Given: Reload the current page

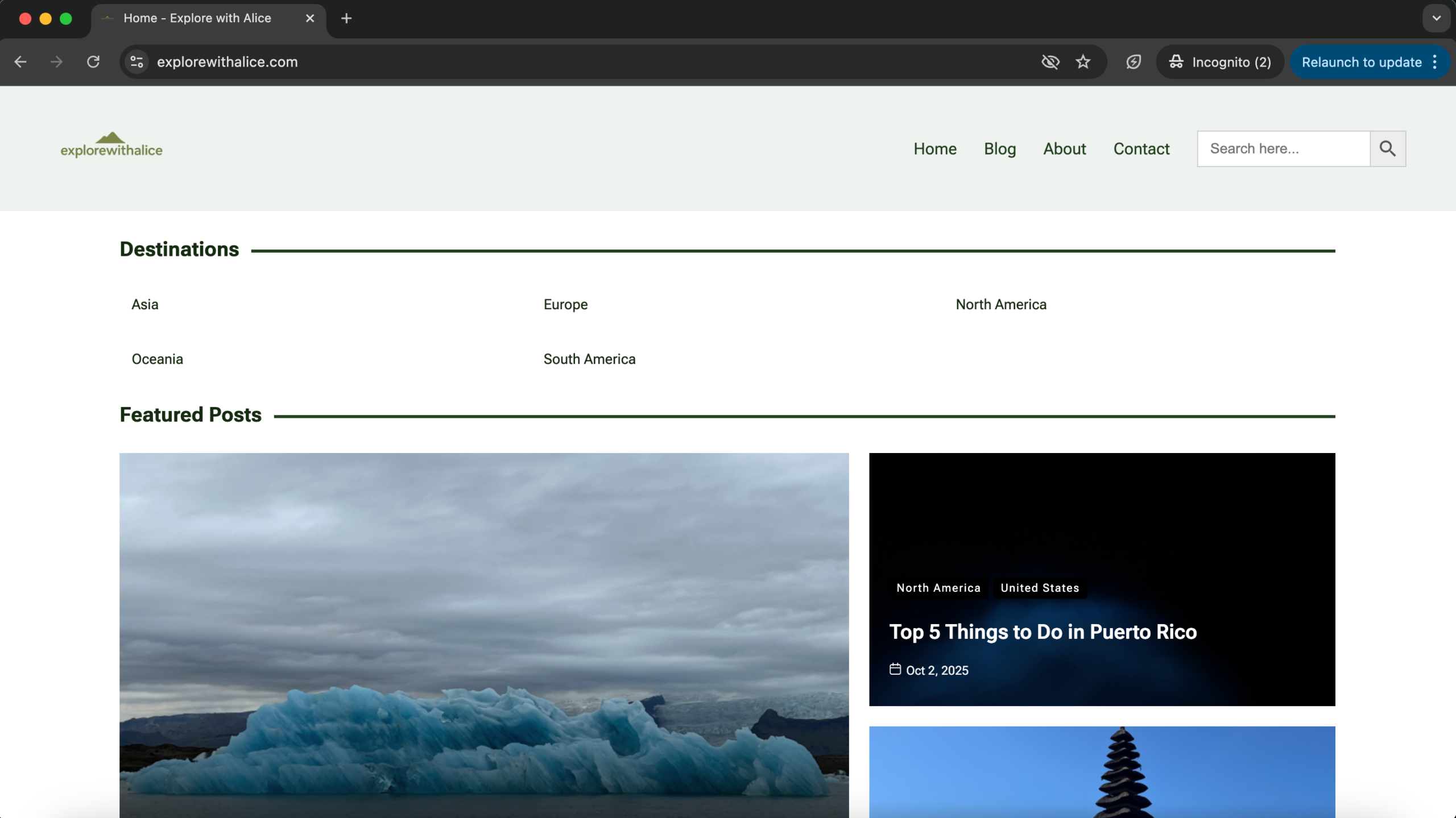Looking at the screenshot, I should (x=93, y=62).
